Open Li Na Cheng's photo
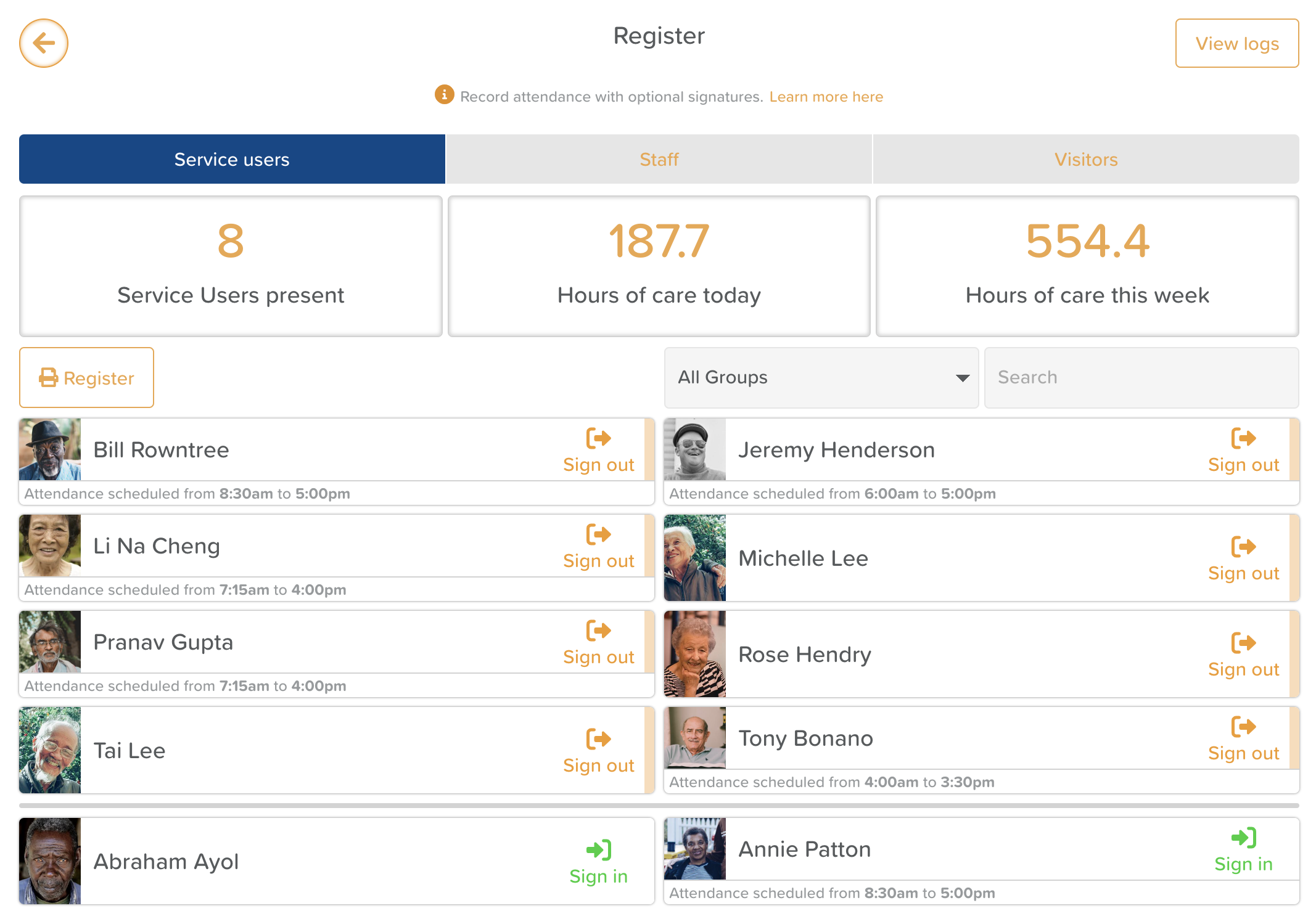Image resolution: width=1316 pixels, height=911 pixels. (50, 545)
